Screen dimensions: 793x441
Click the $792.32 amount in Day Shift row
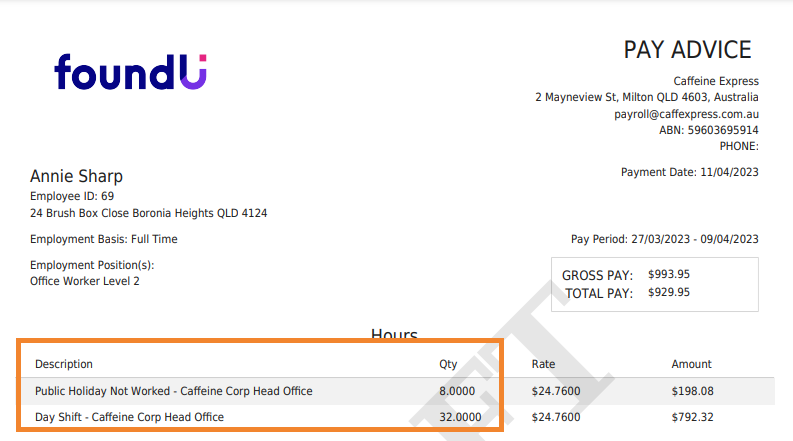[x=692, y=417]
